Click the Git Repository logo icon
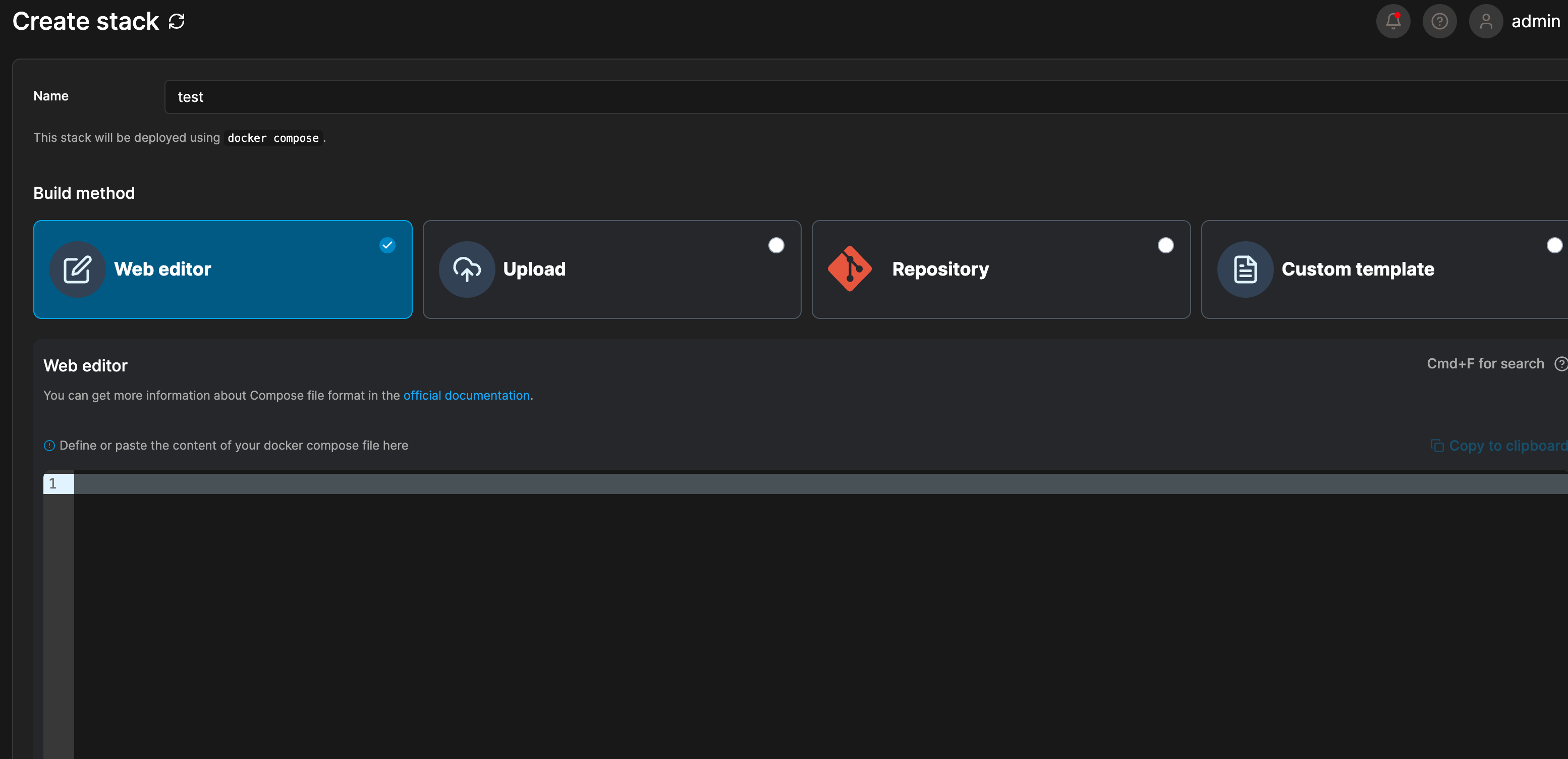 click(849, 269)
